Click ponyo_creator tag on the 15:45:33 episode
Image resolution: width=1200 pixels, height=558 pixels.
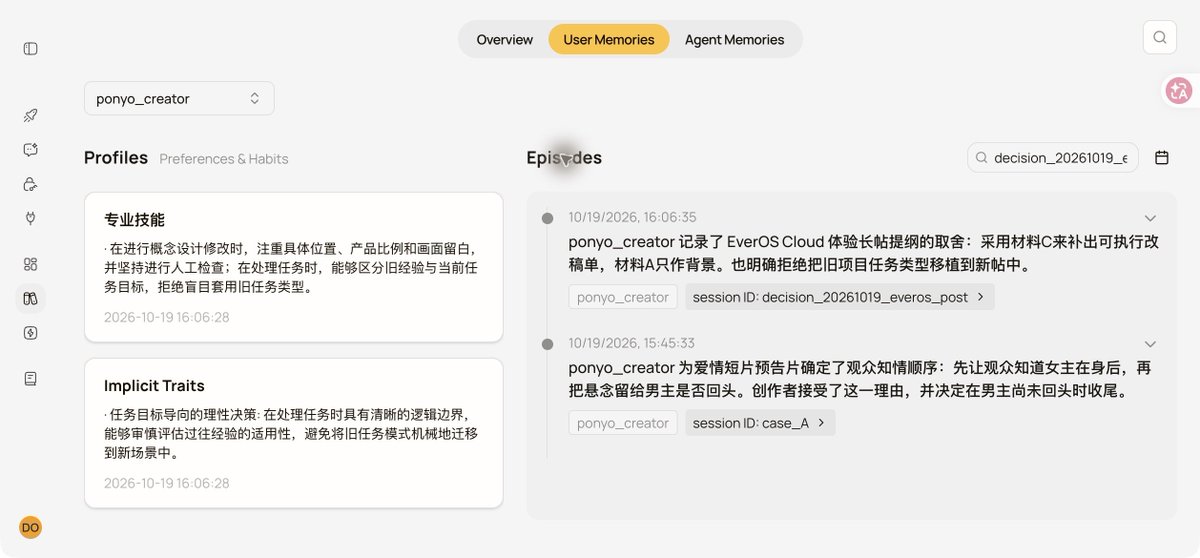click(x=623, y=423)
